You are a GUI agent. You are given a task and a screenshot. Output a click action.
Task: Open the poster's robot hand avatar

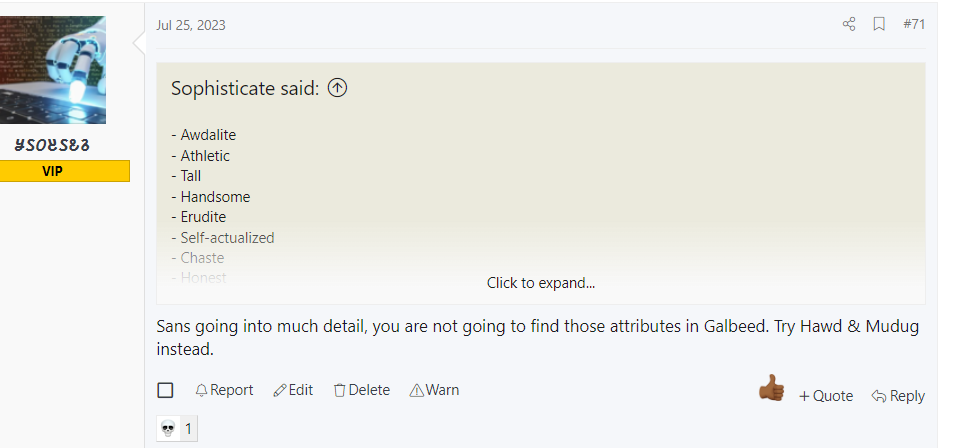pyautogui.click(x=53, y=70)
